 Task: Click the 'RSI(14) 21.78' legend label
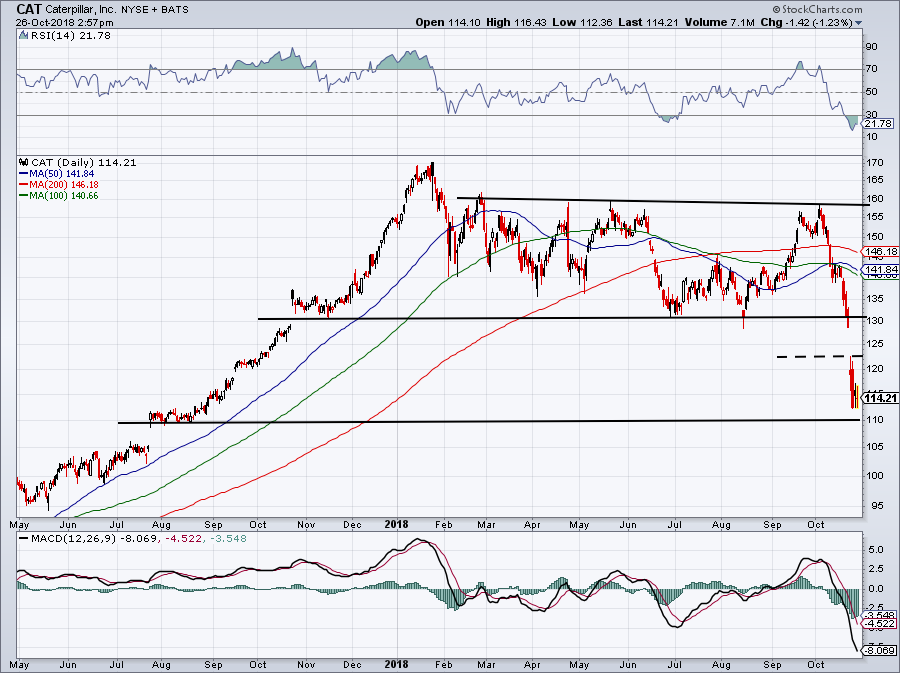click(71, 36)
